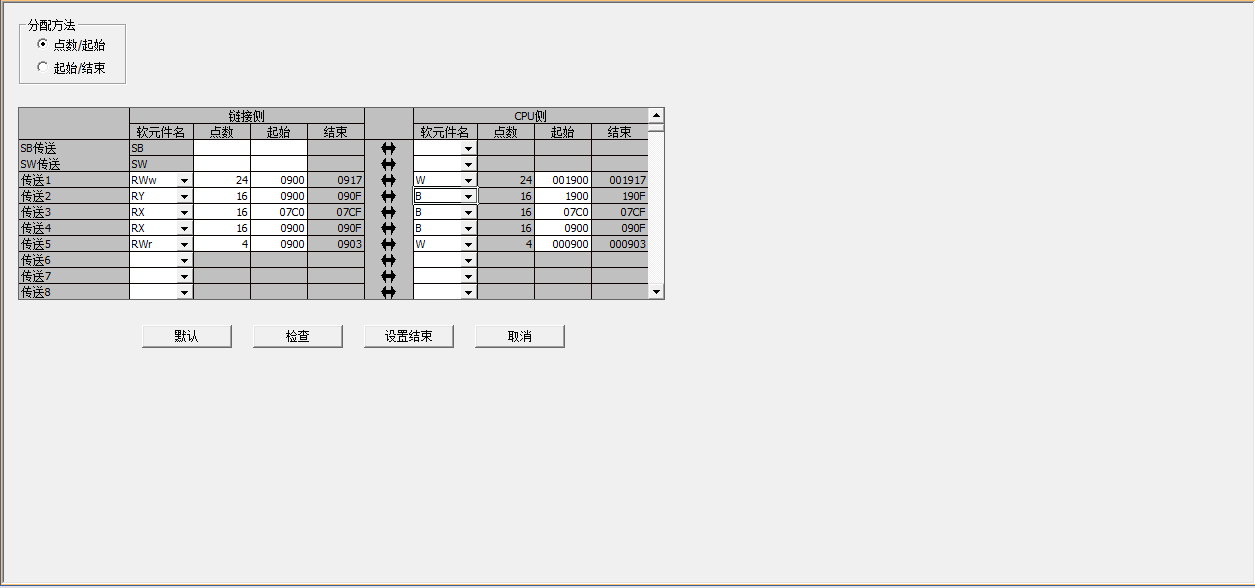Screen dimensions: 1255x588
Task: Click the table scrollbar down arrow
Action: pos(656,291)
